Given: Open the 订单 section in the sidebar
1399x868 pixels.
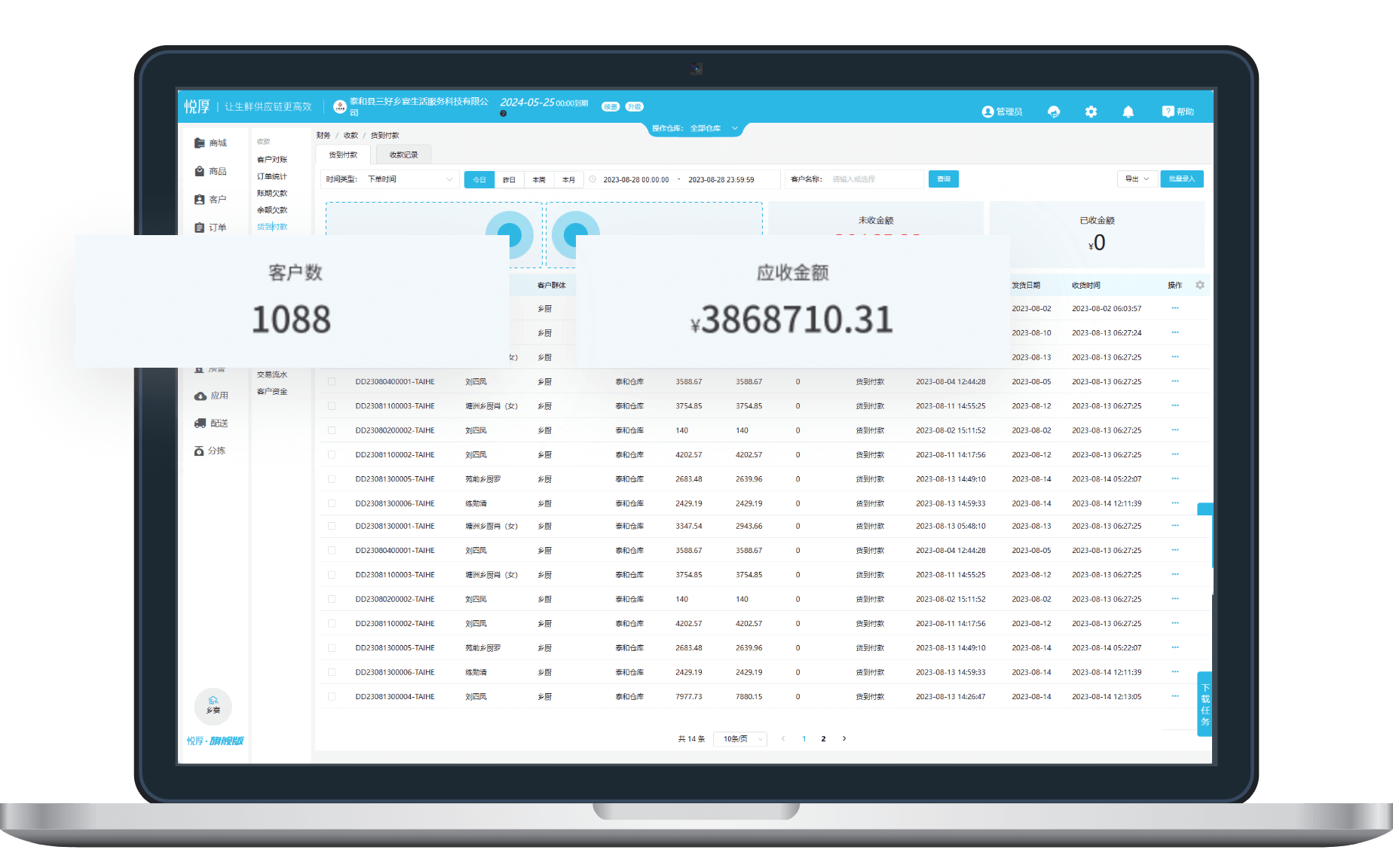Looking at the screenshot, I should (x=210, y=228).
